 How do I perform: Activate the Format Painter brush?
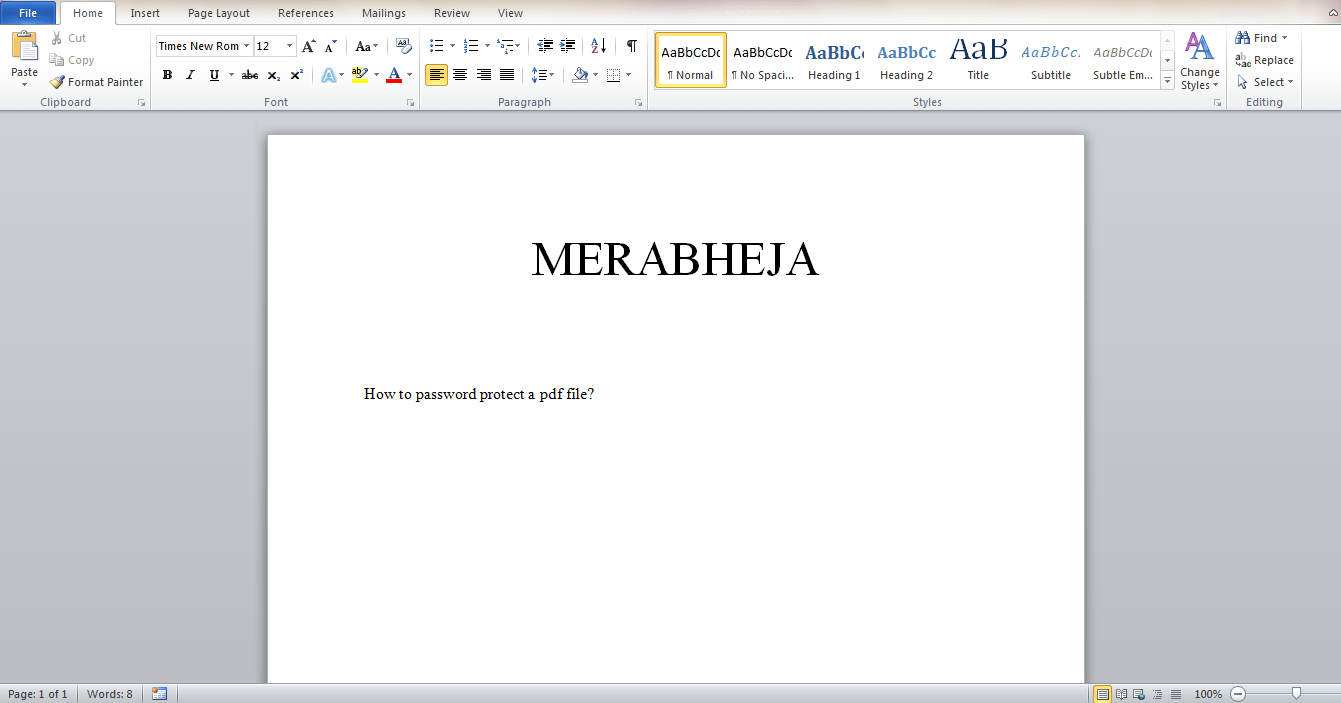[57, 82]
